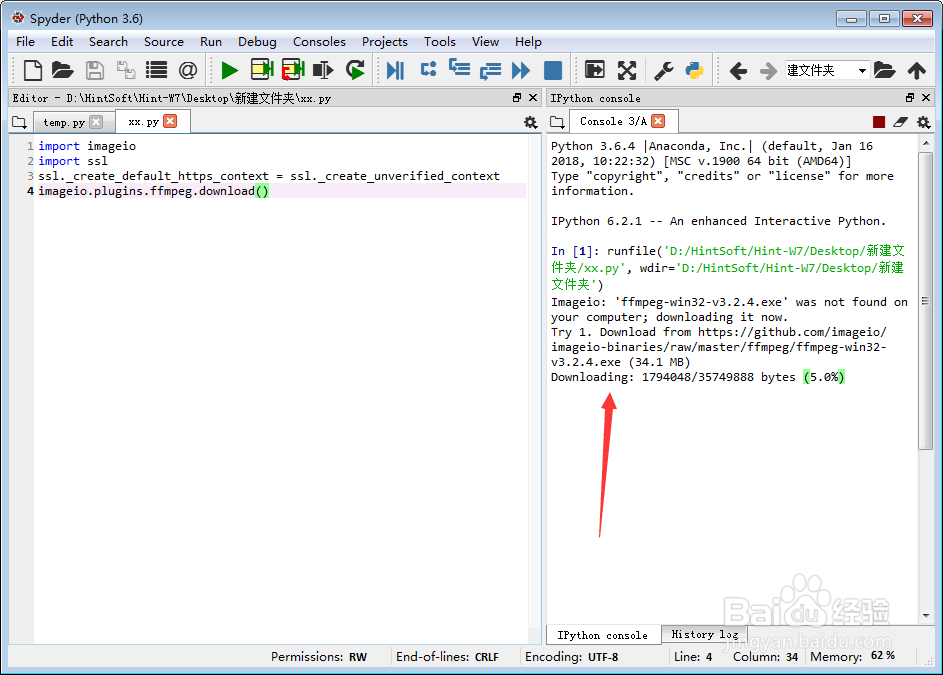Viewport: 943px width, 675px height.
Task: Open the Search menu
Action: pyautogui.click(x=108, y=42)
